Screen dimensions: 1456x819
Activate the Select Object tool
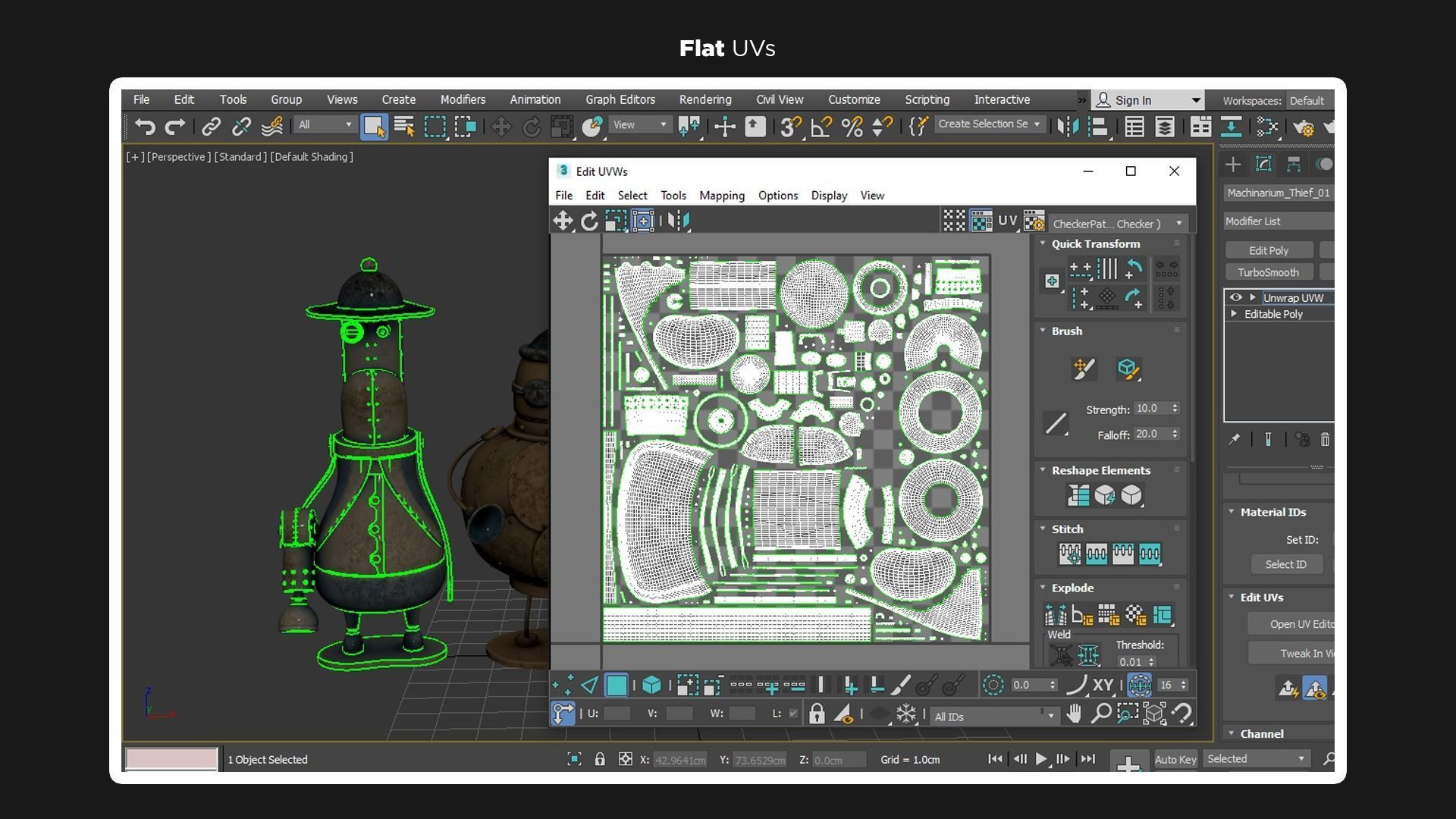click(x=374, y=127)
